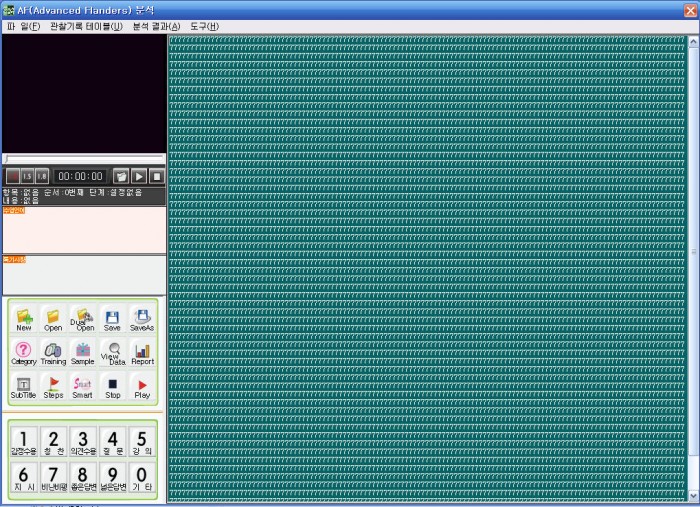Open the Category question-mark icon
The image size is (700, 507).
click(24, 353)
